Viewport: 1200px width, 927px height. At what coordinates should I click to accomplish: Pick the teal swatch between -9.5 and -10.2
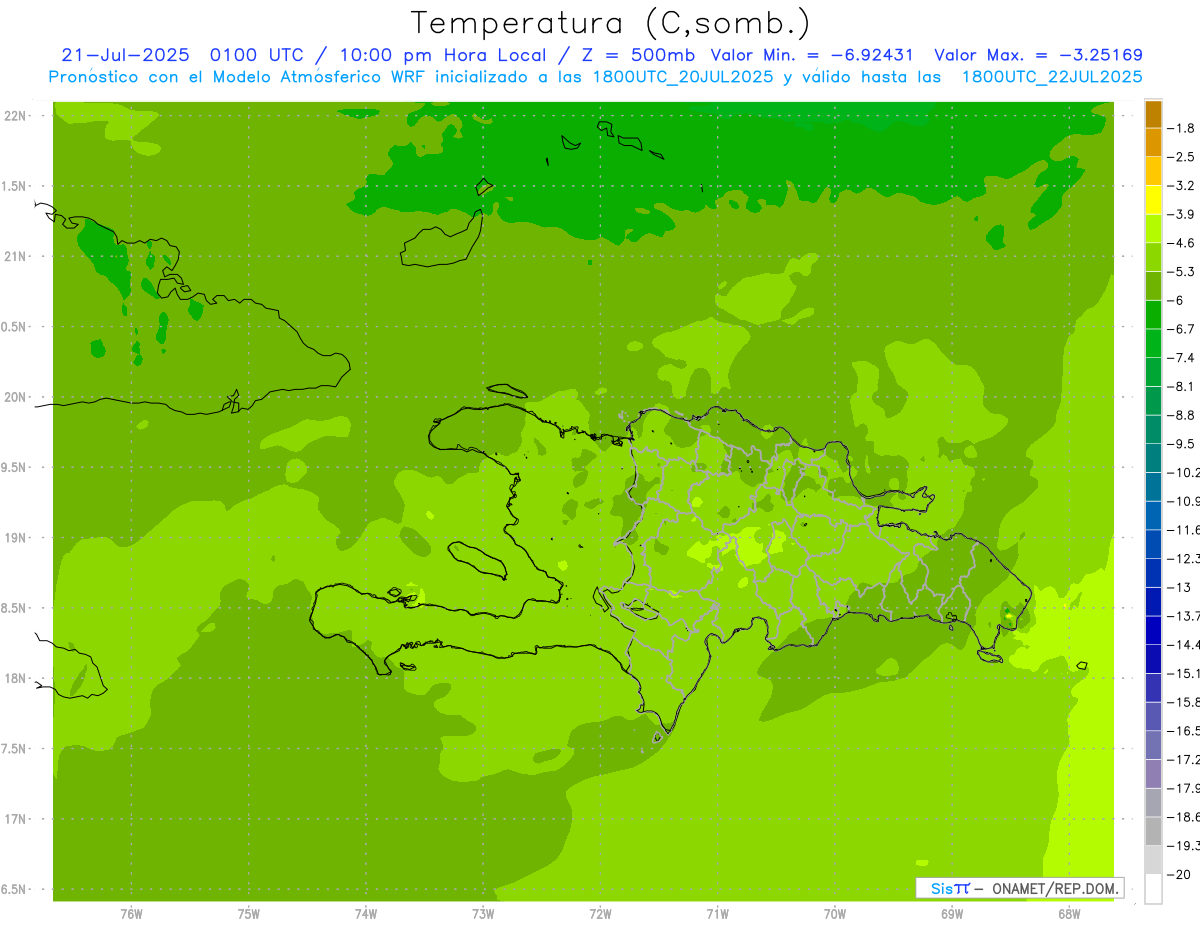[x=1153, y=458]
